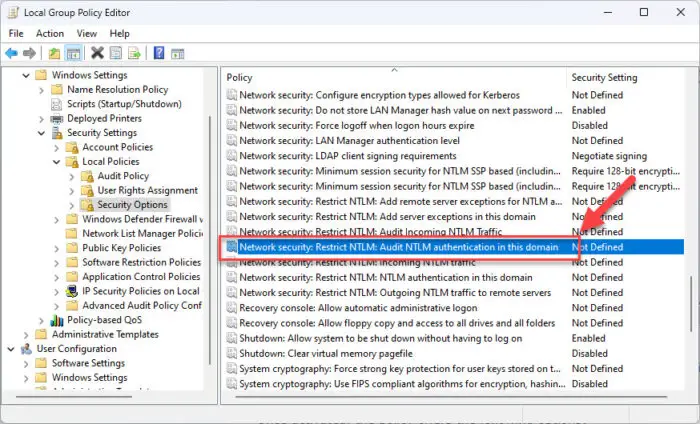
Task: Collapse the User Configuration node
Action: tap(11, 349)
